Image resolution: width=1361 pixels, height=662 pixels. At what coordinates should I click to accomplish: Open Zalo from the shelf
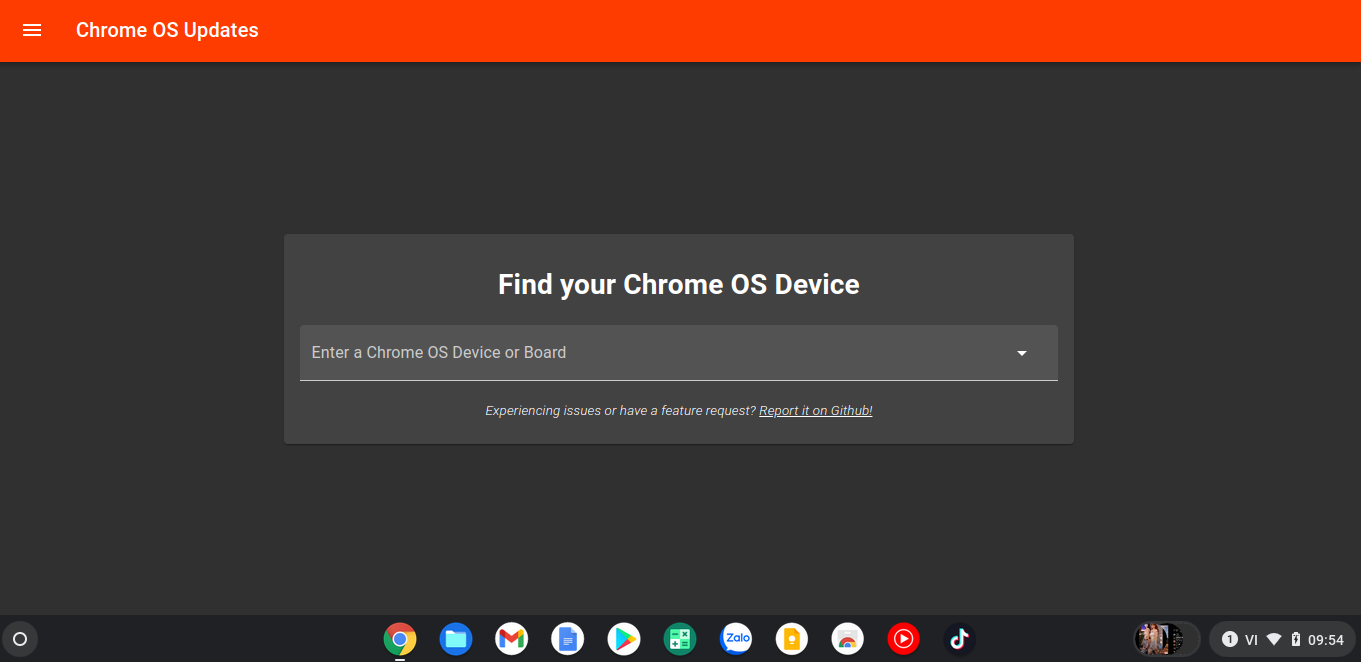tap(736, 639)
